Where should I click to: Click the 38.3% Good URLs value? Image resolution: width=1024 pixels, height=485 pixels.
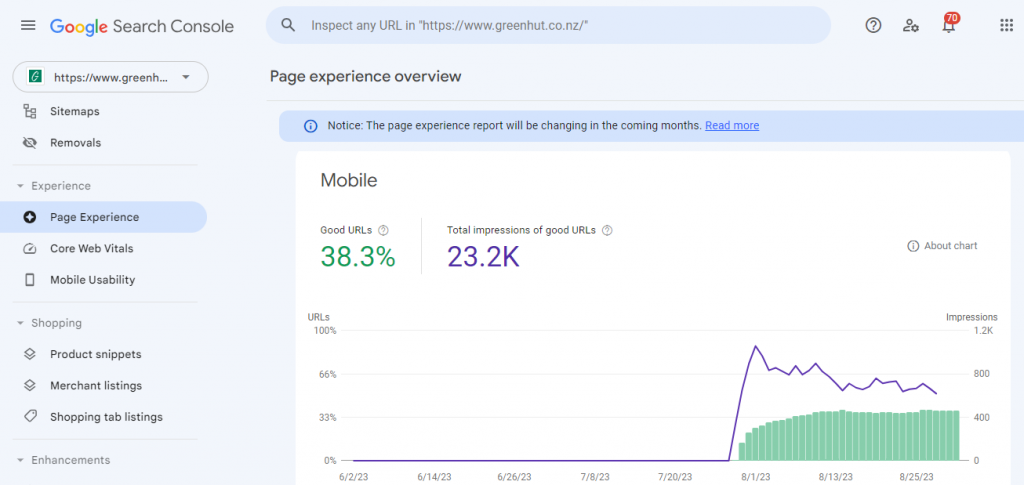(x=358, y=257)
